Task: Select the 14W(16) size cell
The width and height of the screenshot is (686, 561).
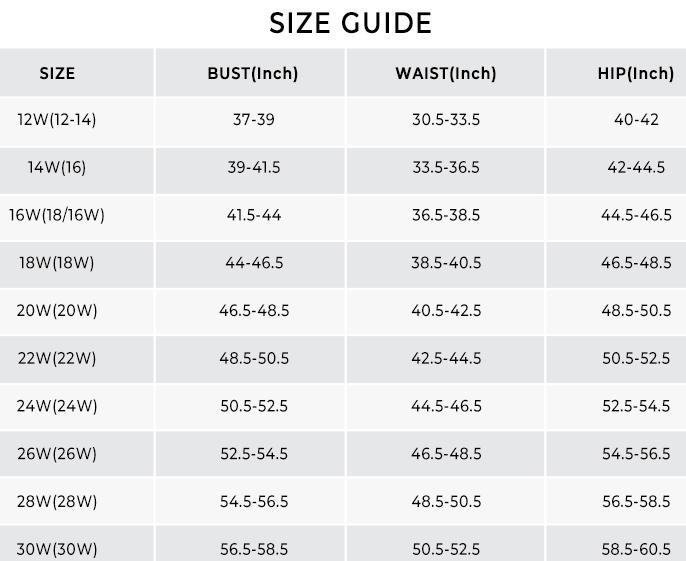Action: click(x=57, y=167)
